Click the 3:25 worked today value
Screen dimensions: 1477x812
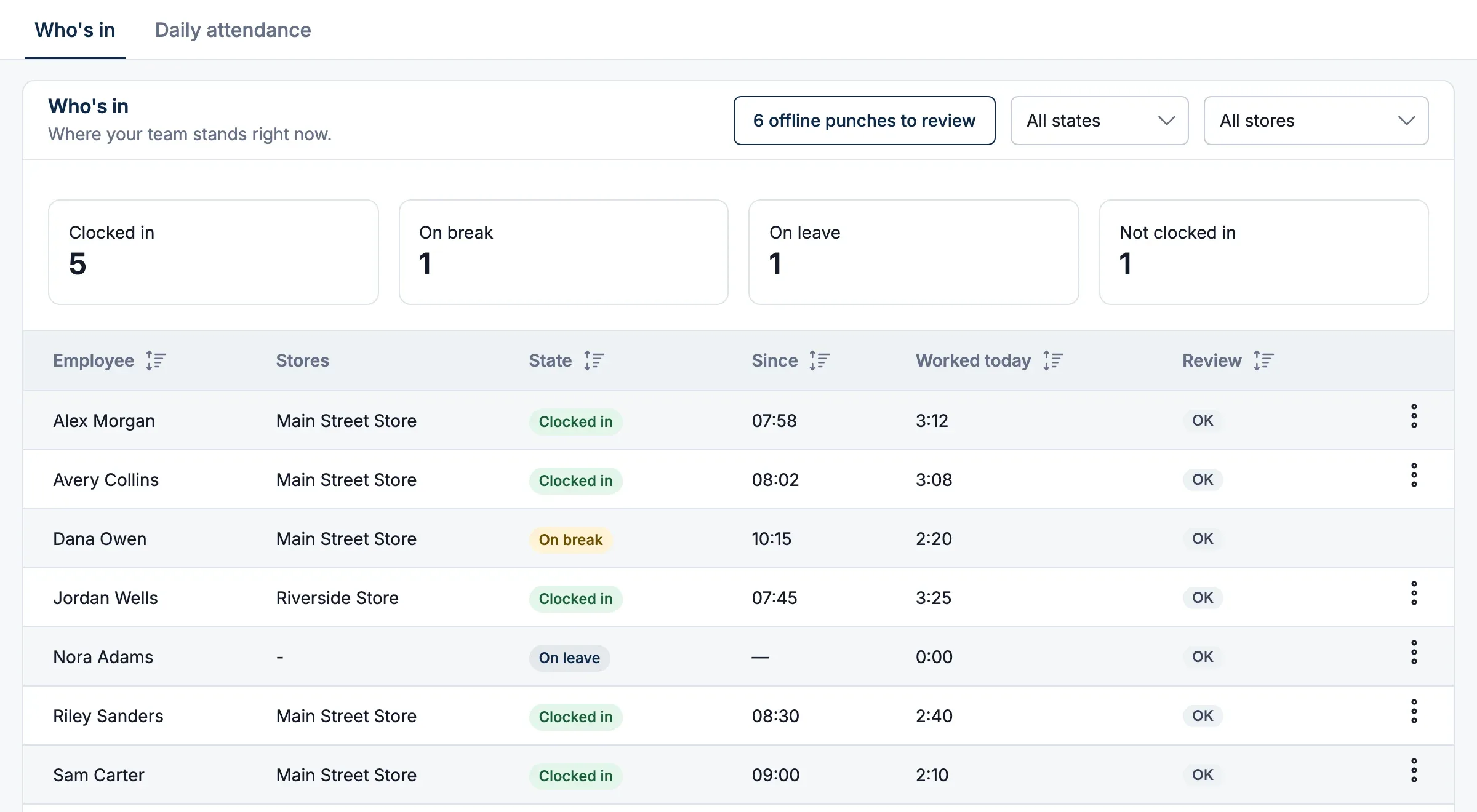pos(934,598)
